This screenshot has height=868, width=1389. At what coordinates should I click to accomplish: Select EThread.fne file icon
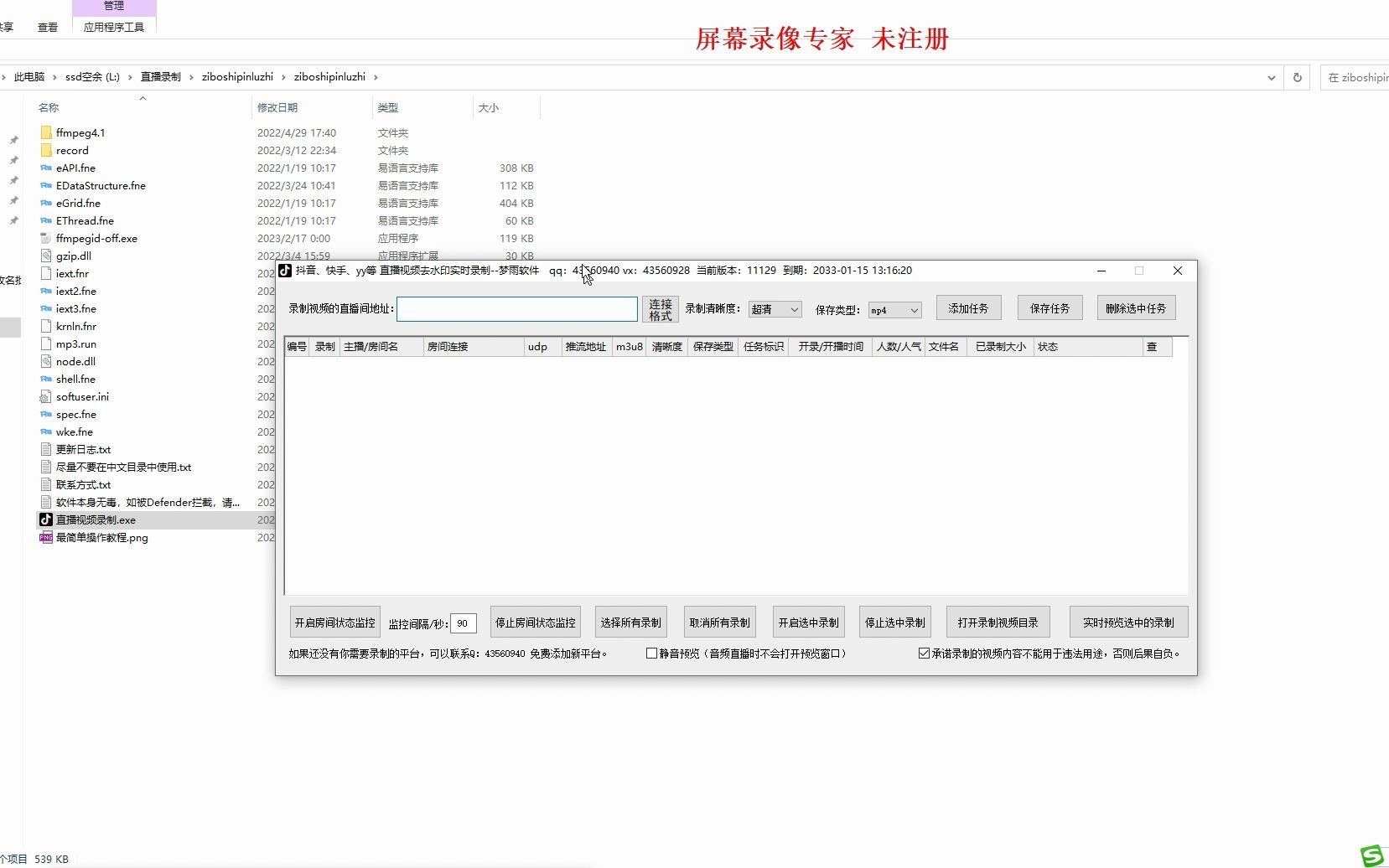[46, 220]
